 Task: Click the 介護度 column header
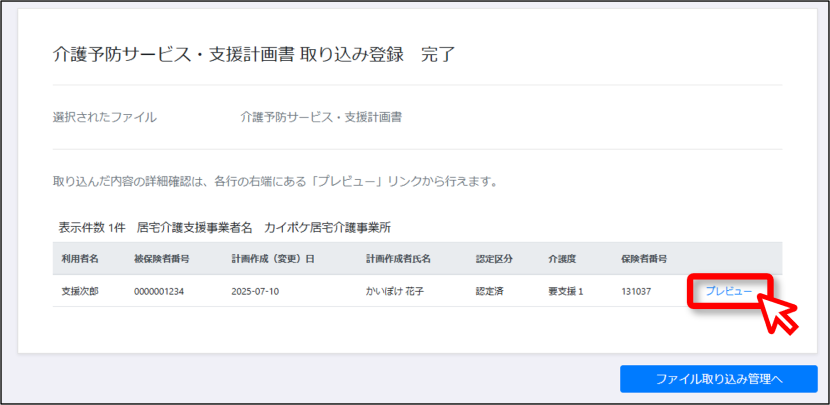pyautogui.click(x=562, y=259)
